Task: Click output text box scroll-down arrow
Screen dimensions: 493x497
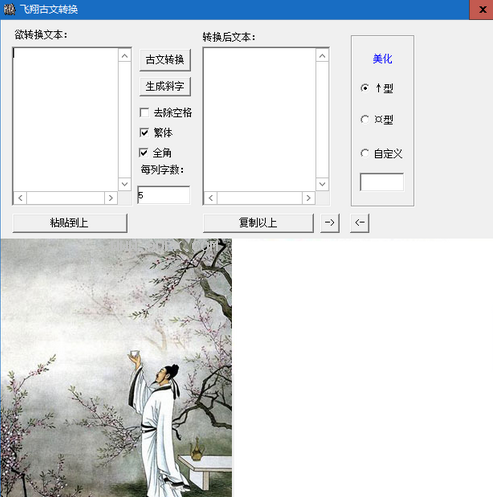Action: [322, 184]
